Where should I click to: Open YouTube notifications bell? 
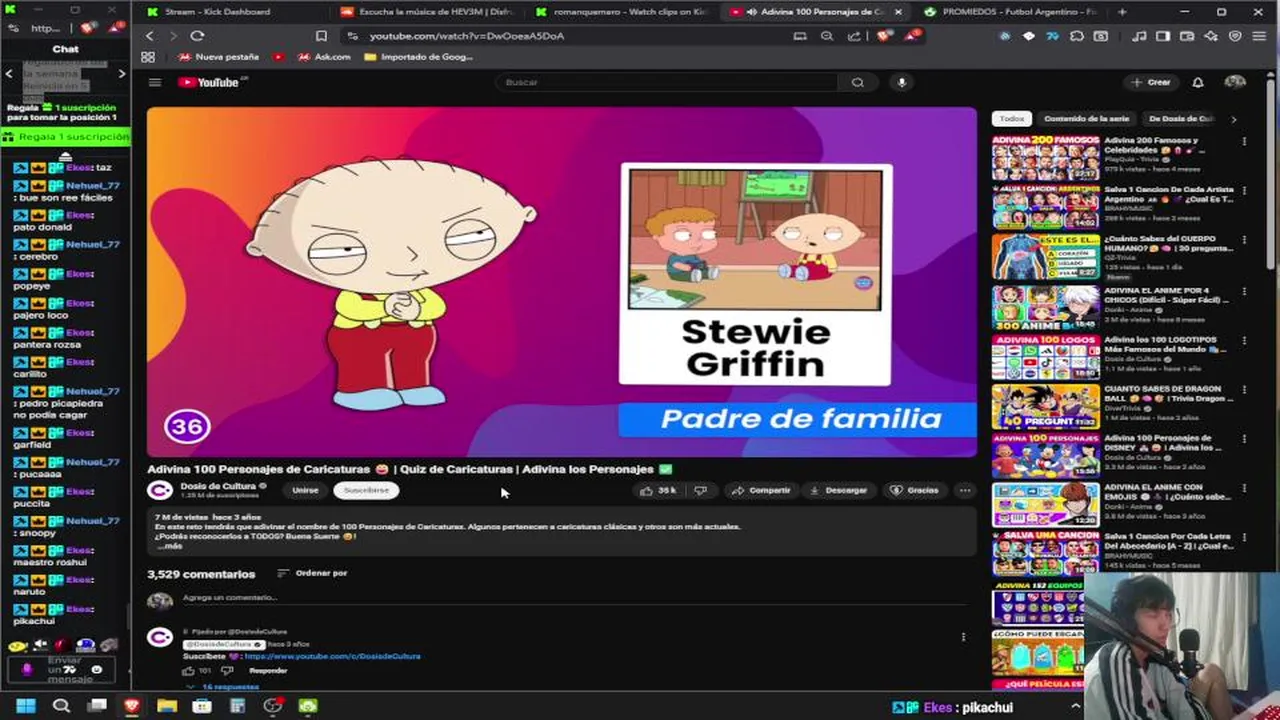coord(1198,82)
